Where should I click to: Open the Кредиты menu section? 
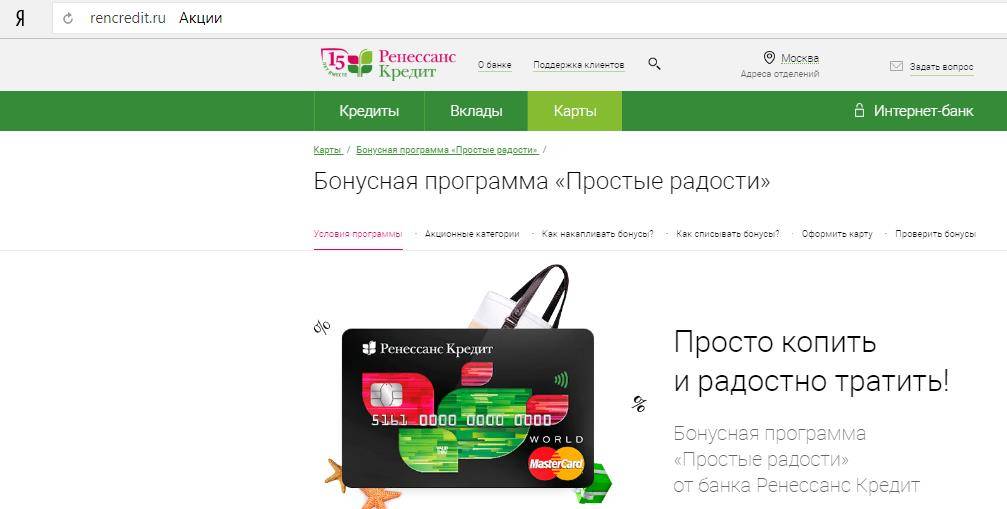point(369,111)
